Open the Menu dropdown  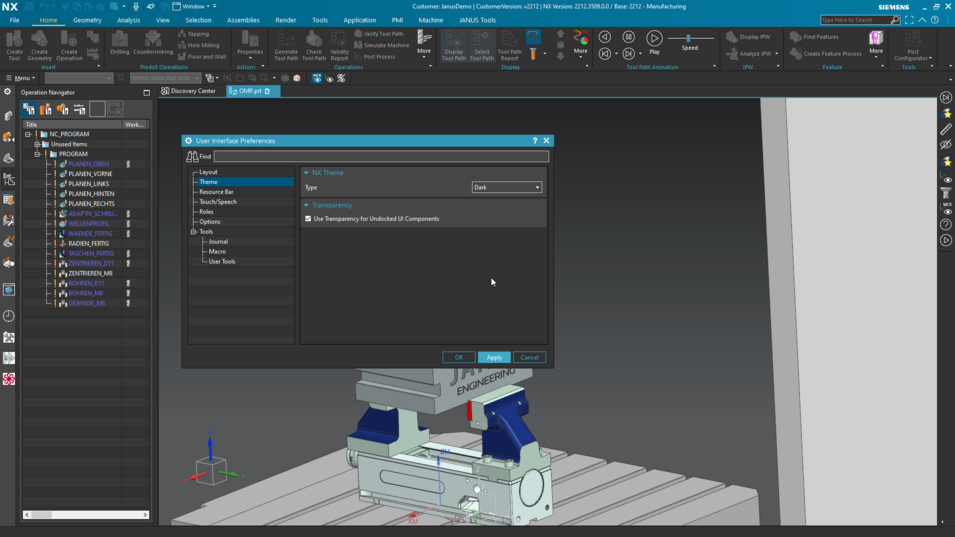click(21, 78)
